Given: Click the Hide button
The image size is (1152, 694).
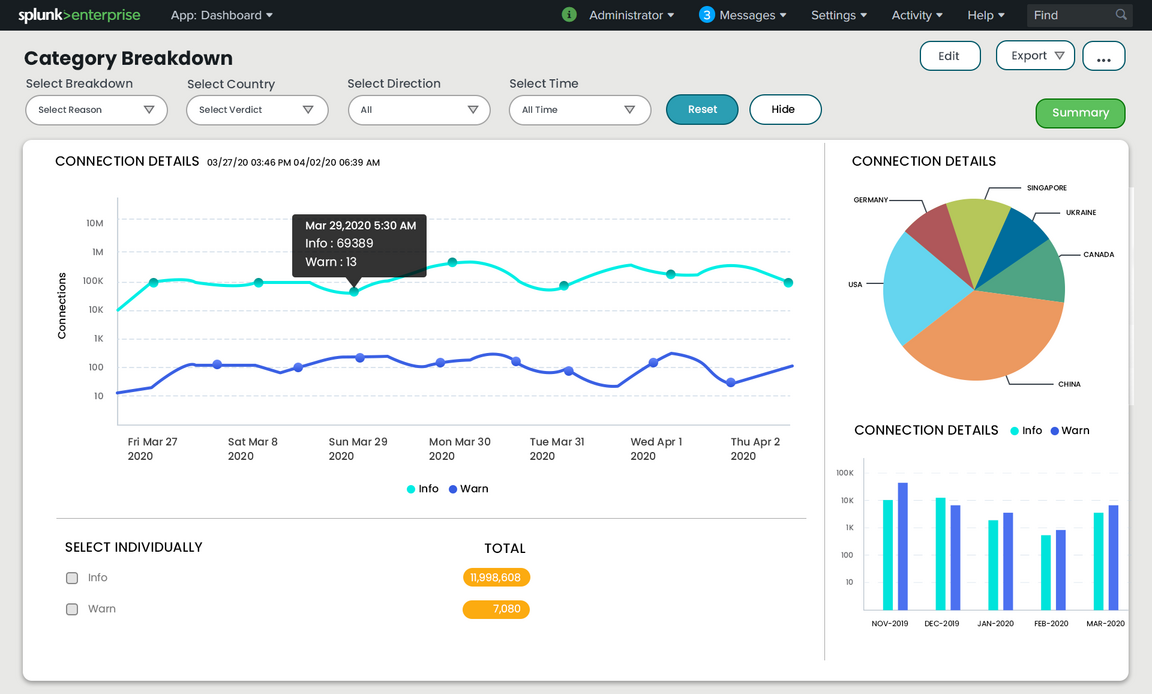Looking at the screenshot, I should click(x=785, y=109).
